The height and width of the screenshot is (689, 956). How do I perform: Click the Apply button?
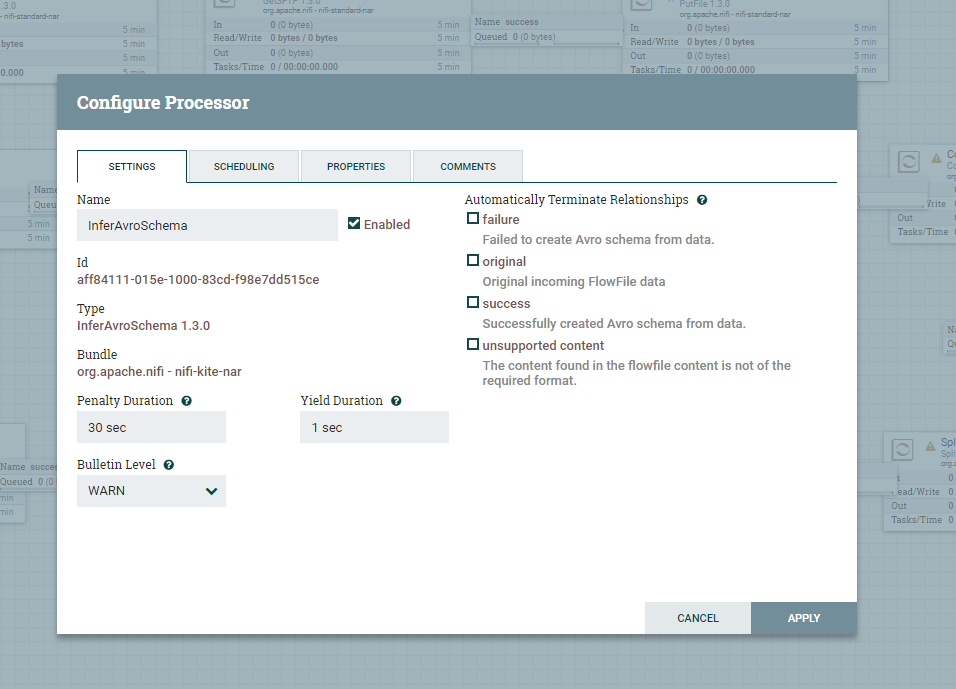[804, 618]
